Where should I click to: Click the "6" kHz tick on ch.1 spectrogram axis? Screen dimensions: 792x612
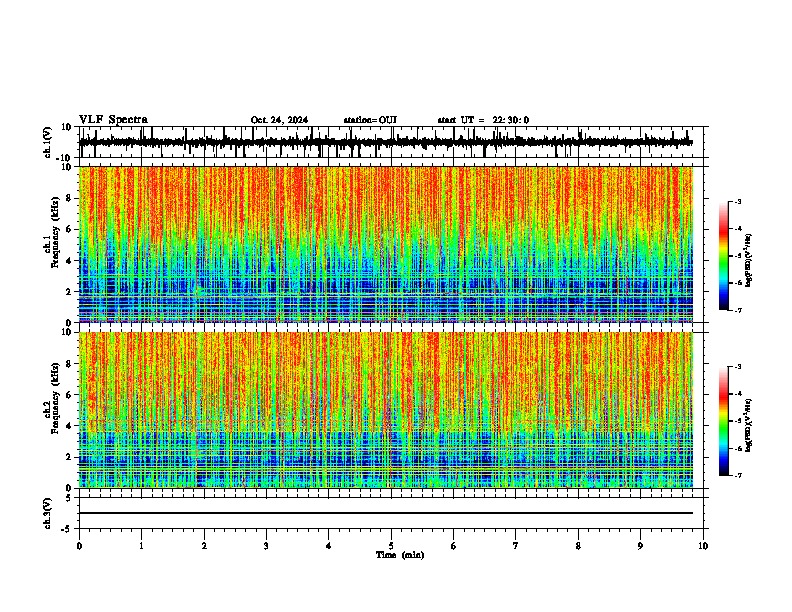69,229
